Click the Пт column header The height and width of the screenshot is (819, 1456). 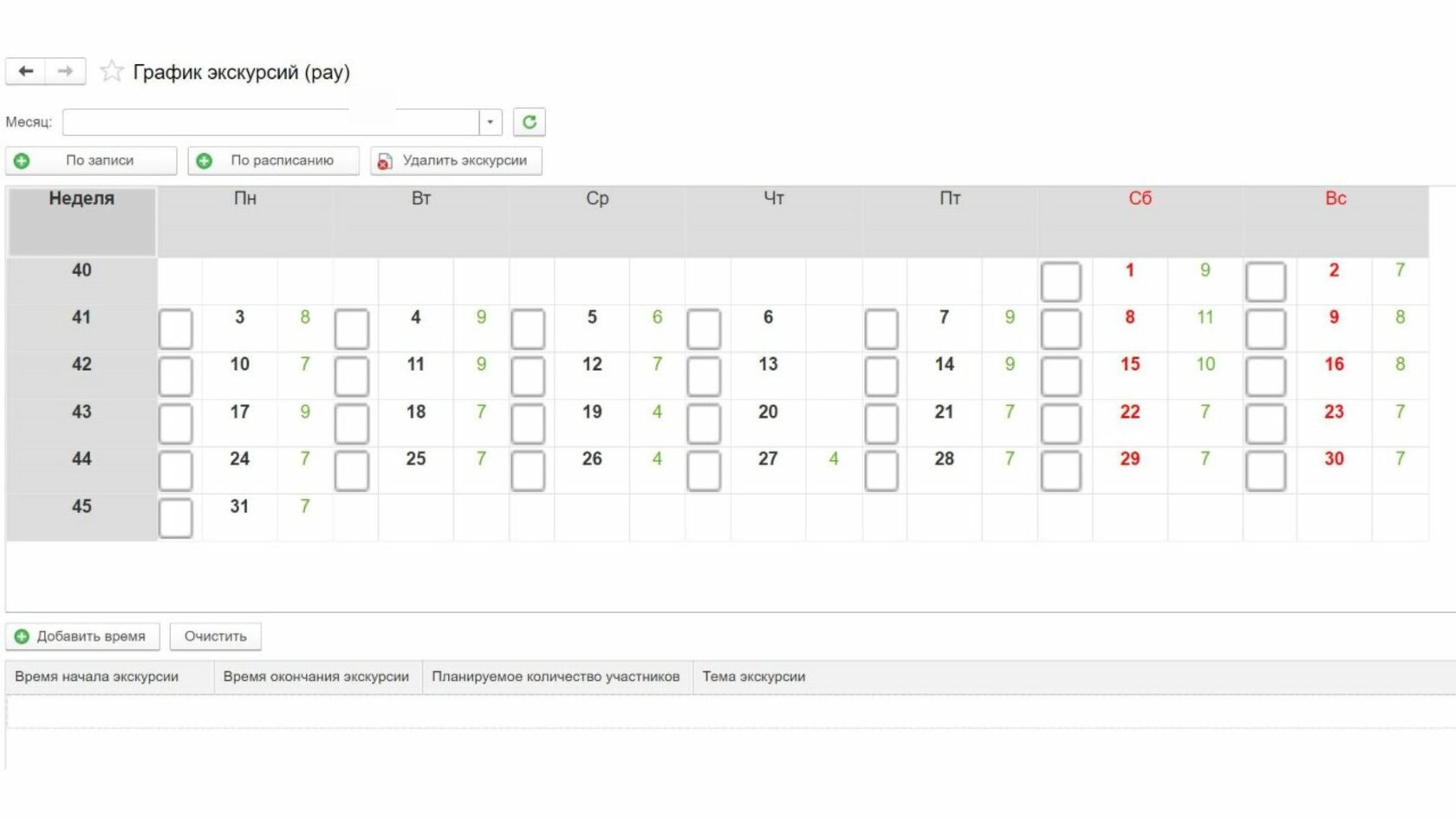950,221
